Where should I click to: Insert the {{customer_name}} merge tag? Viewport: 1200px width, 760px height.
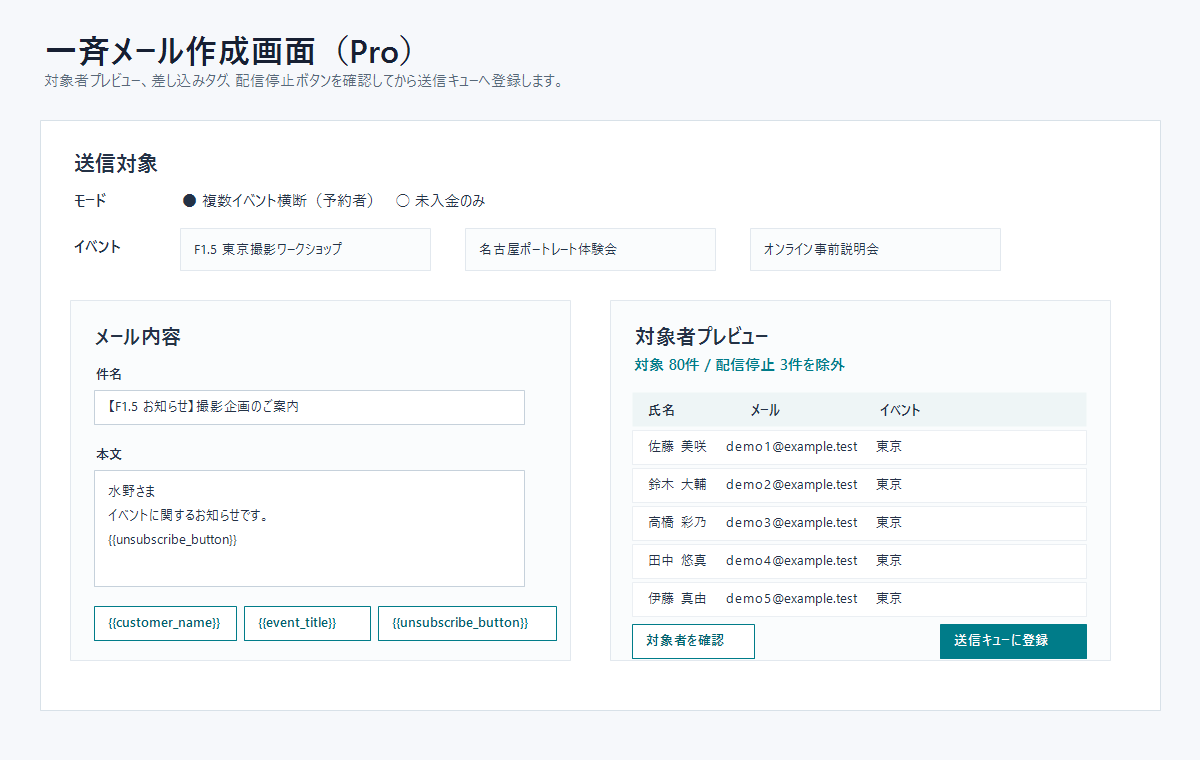pos(165,623)
